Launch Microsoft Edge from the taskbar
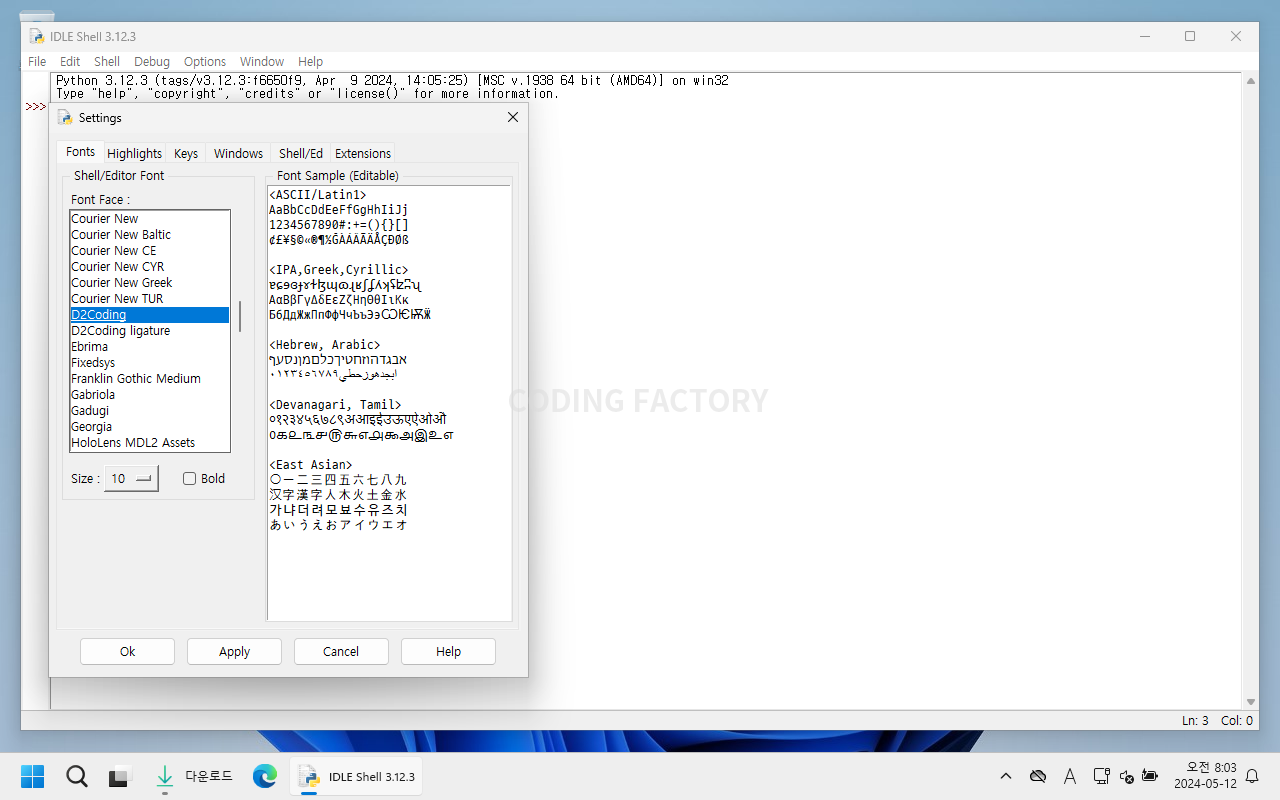Viewport: 1280px width, 800px height. pos(264,776)
